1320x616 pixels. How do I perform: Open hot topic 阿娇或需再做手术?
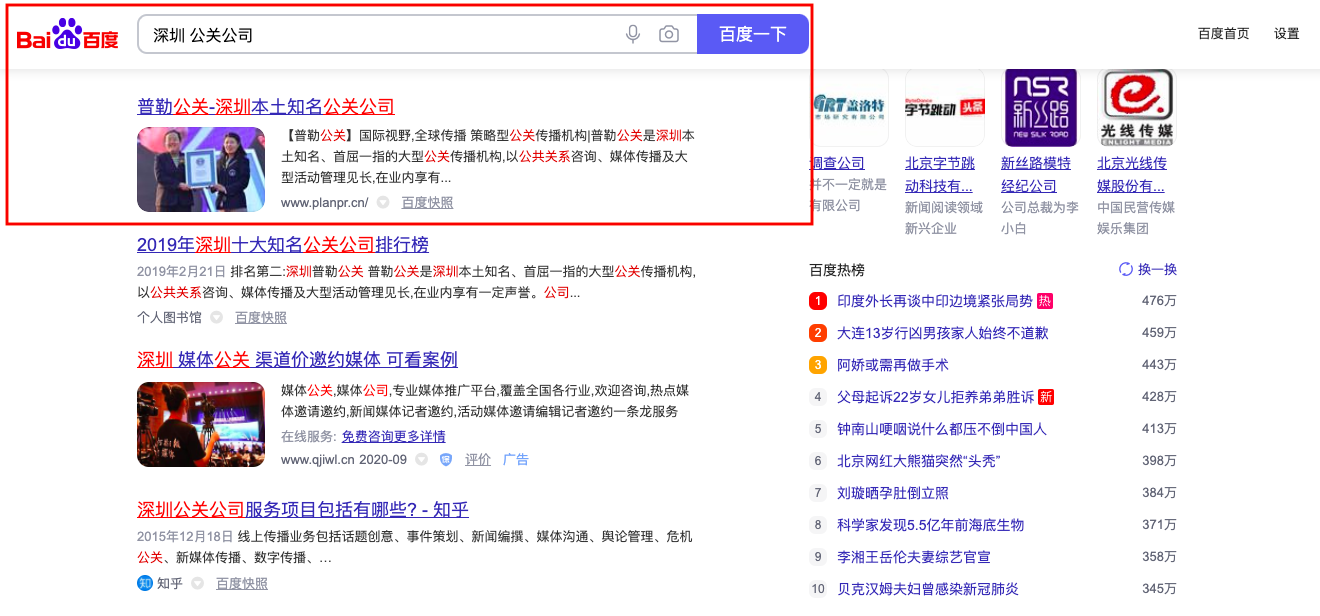[x=893, y=365]
